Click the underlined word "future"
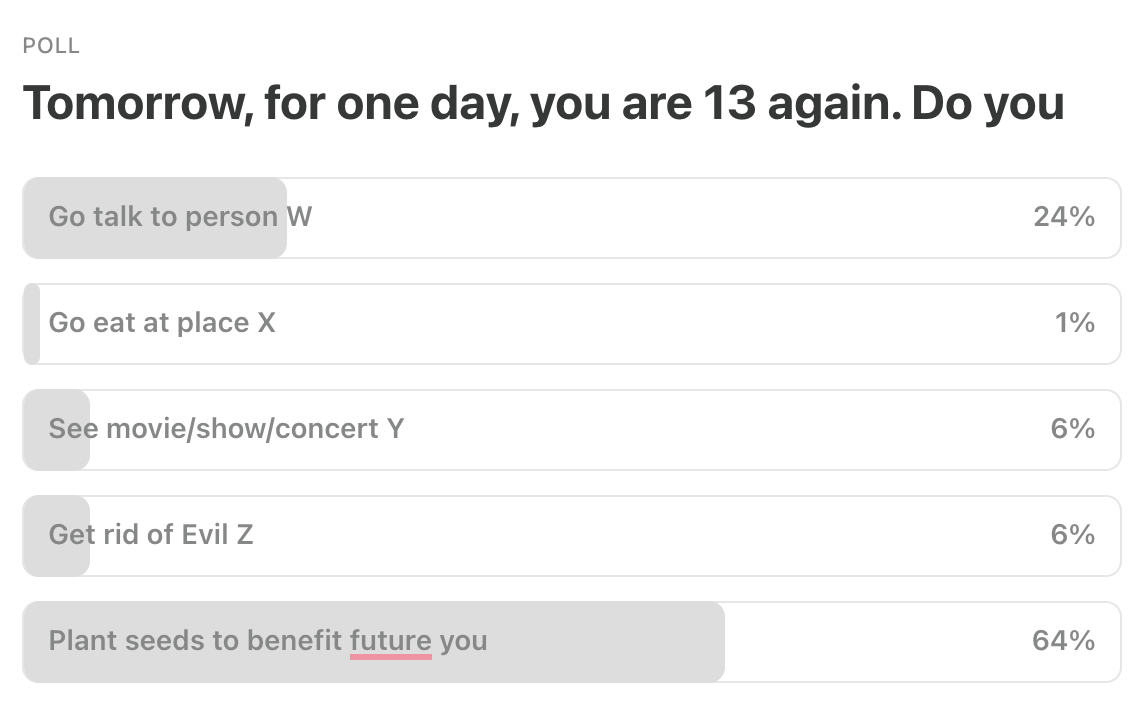The image size is (1144, 702). tap(391, 641)
